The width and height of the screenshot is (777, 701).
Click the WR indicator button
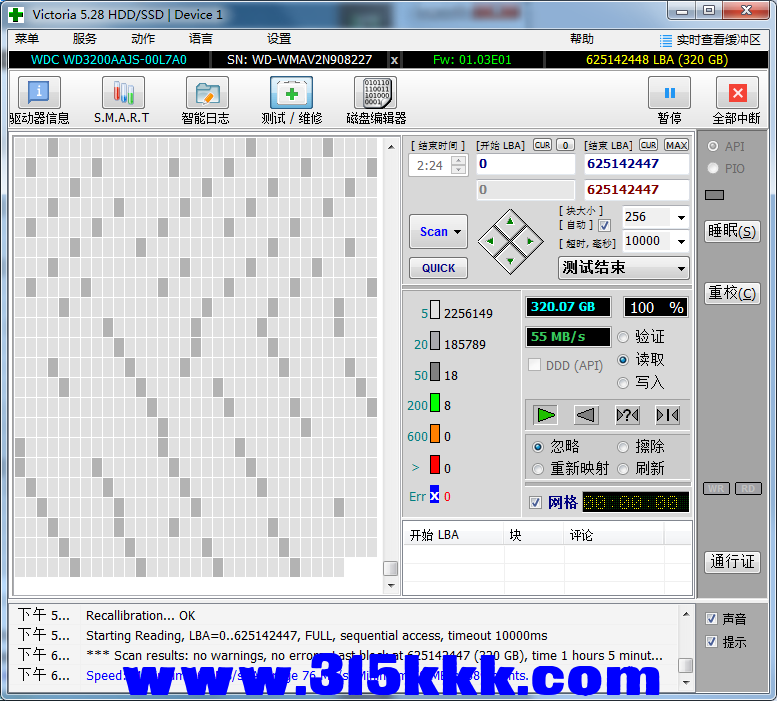(x=716, y=488)
